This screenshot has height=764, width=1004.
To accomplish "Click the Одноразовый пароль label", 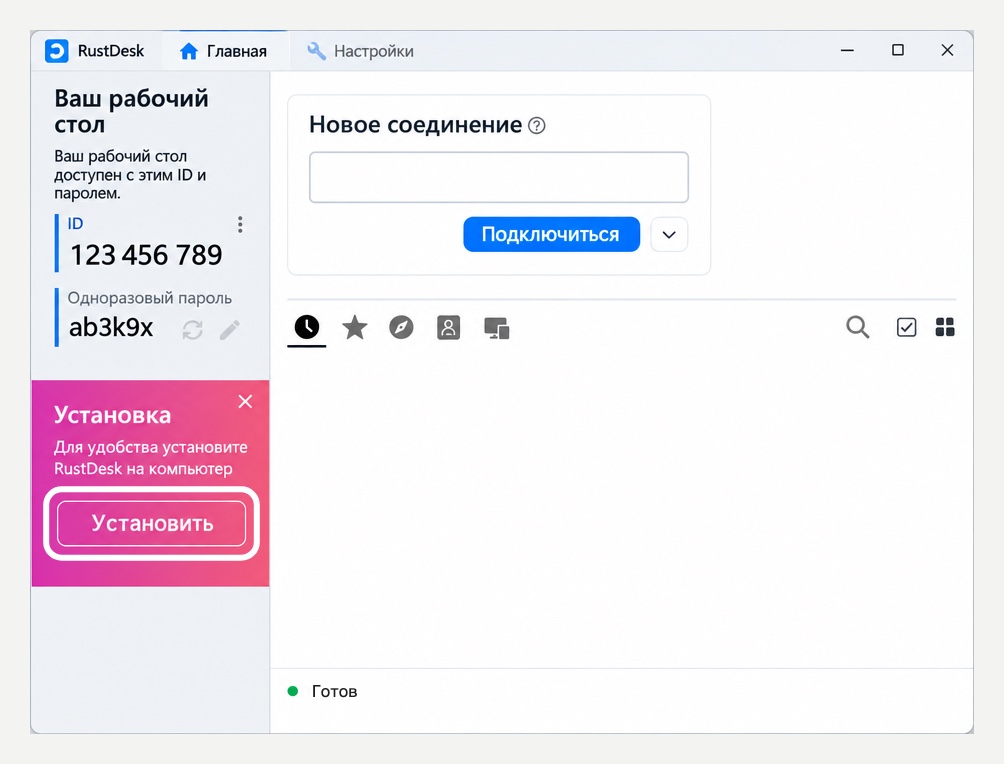I will click(149, 298).
